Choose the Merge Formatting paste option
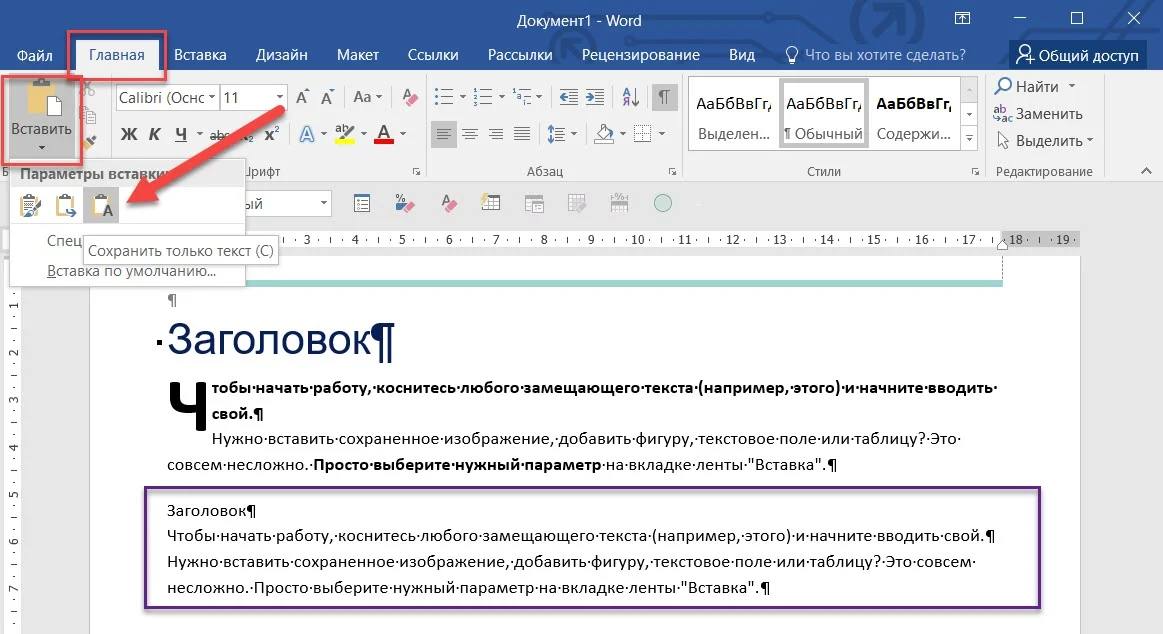 tap(65, 205)
